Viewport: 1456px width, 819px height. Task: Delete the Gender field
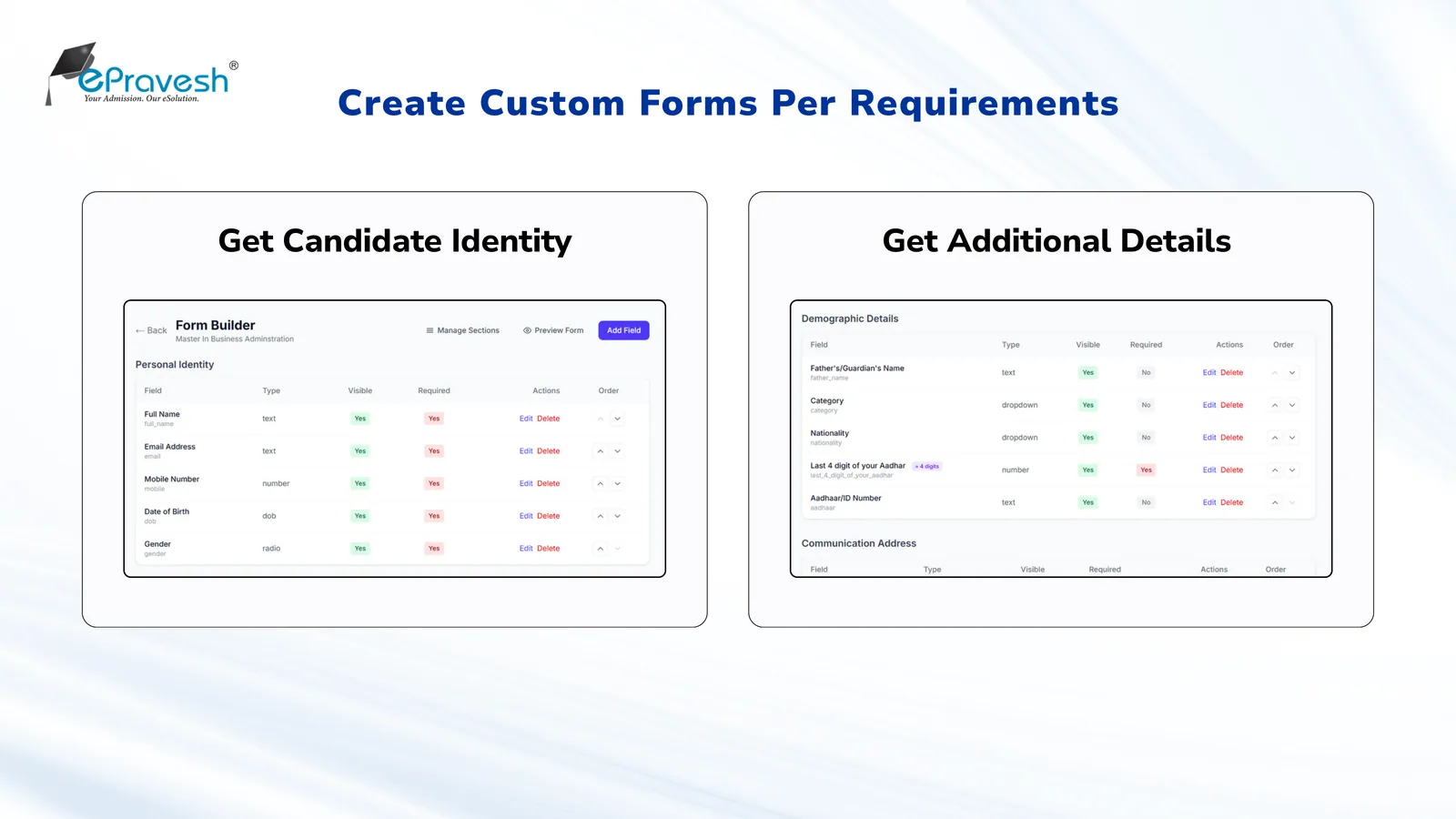pyautogui.click(x=549, y=549)
